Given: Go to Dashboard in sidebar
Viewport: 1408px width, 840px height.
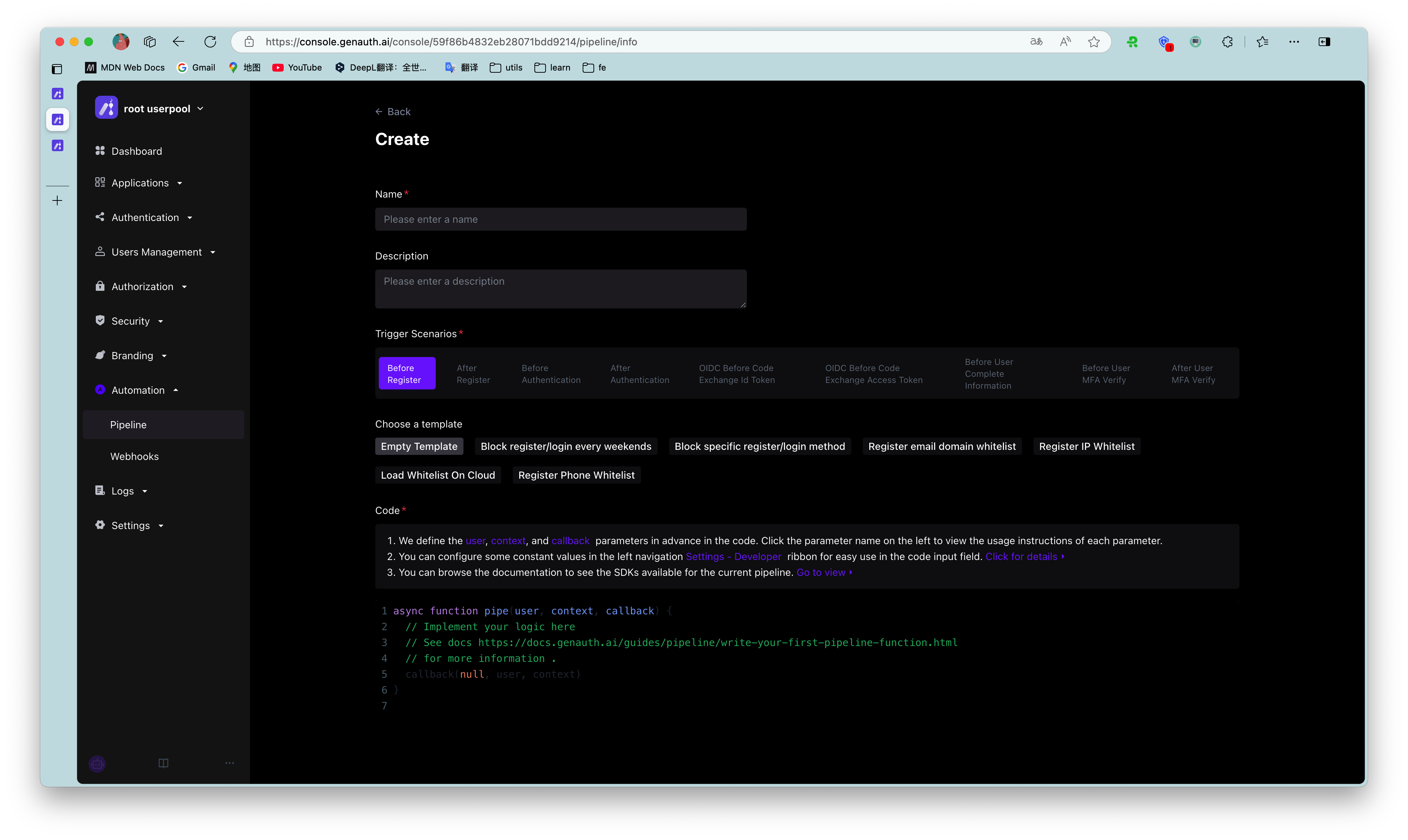Looking at the screenshot, I should (136, 151).
